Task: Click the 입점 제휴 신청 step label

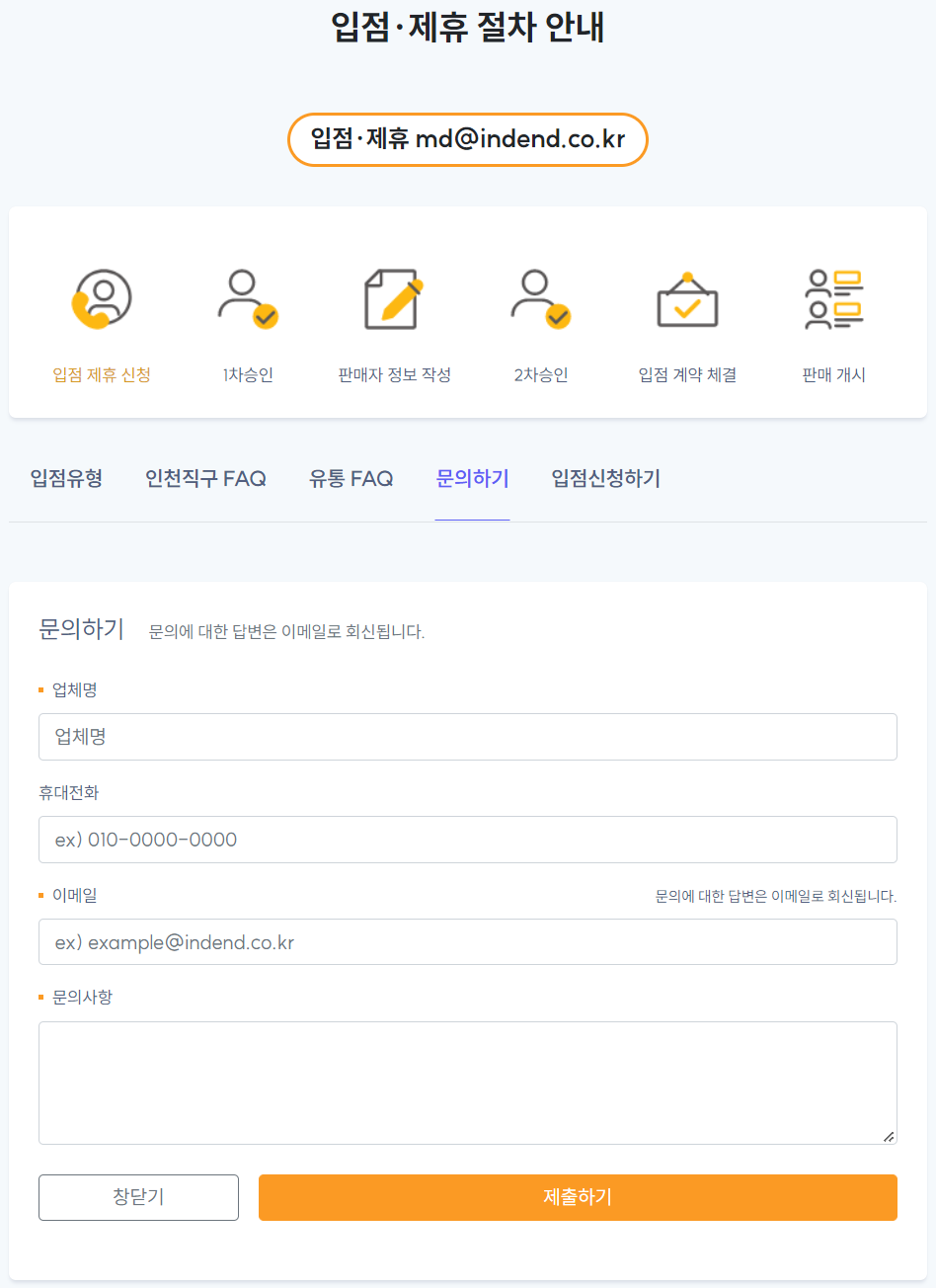Action: (x=102, y=374)
